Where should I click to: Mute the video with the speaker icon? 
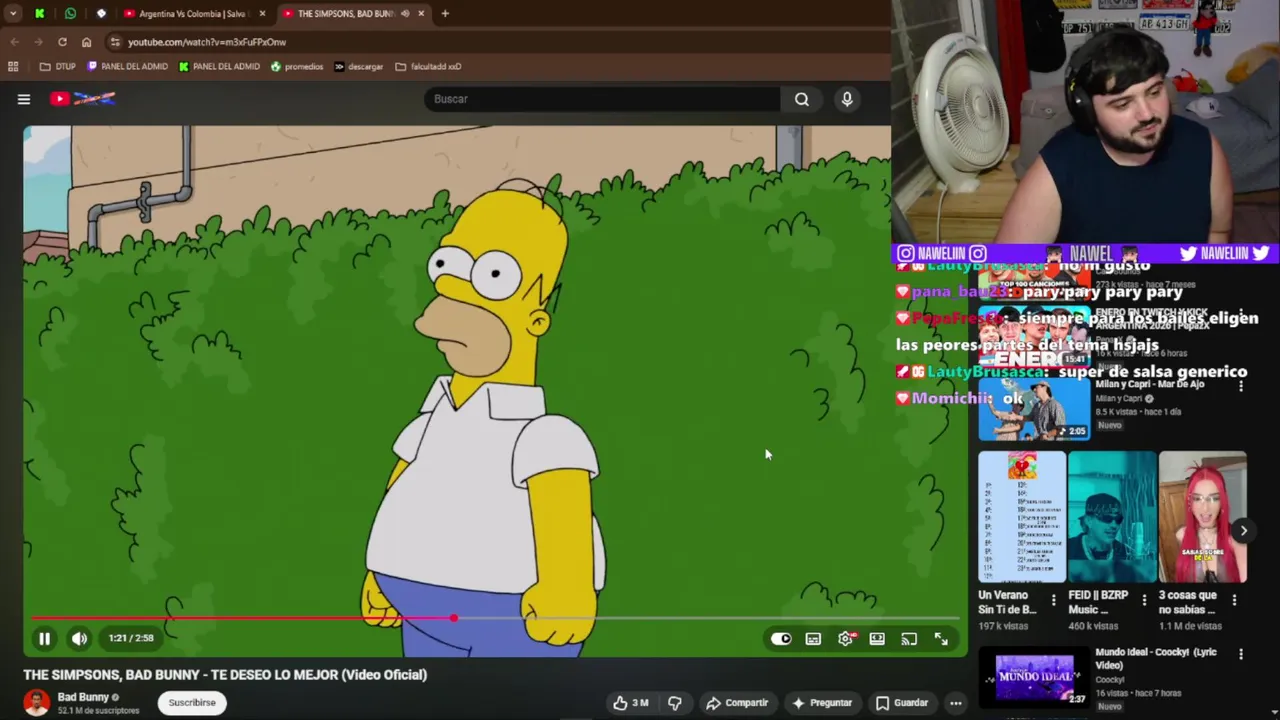point(79,638)
